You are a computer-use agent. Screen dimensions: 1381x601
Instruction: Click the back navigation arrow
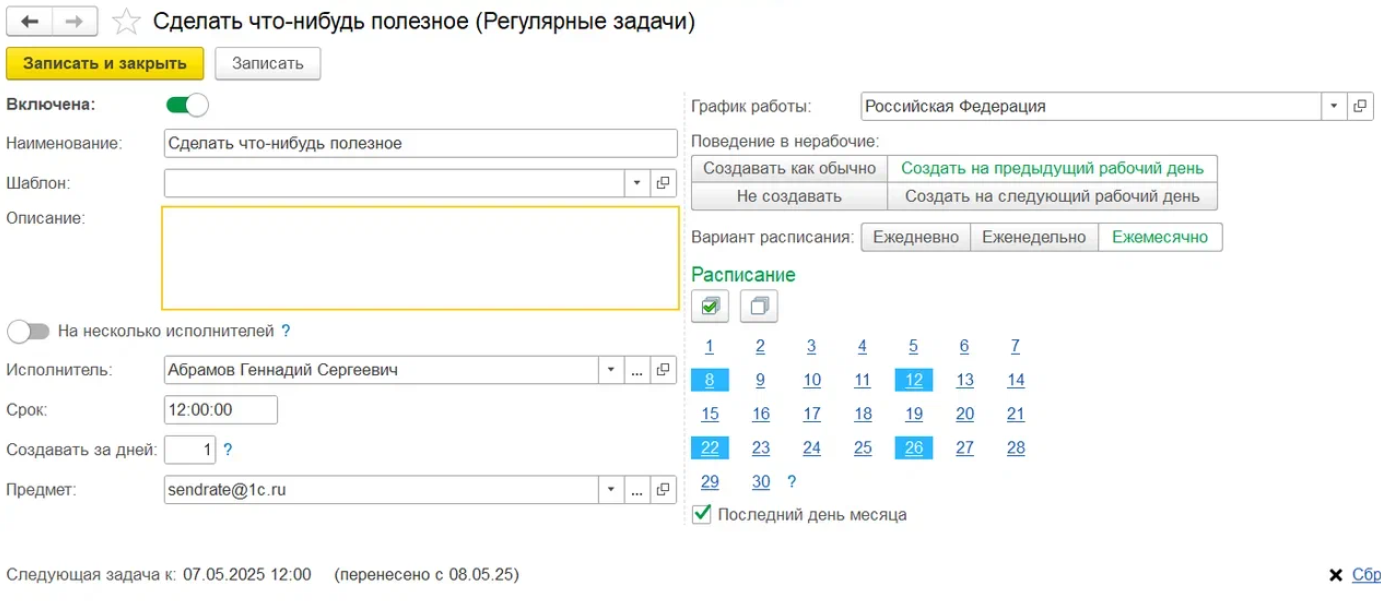click(x=29, y=21)
